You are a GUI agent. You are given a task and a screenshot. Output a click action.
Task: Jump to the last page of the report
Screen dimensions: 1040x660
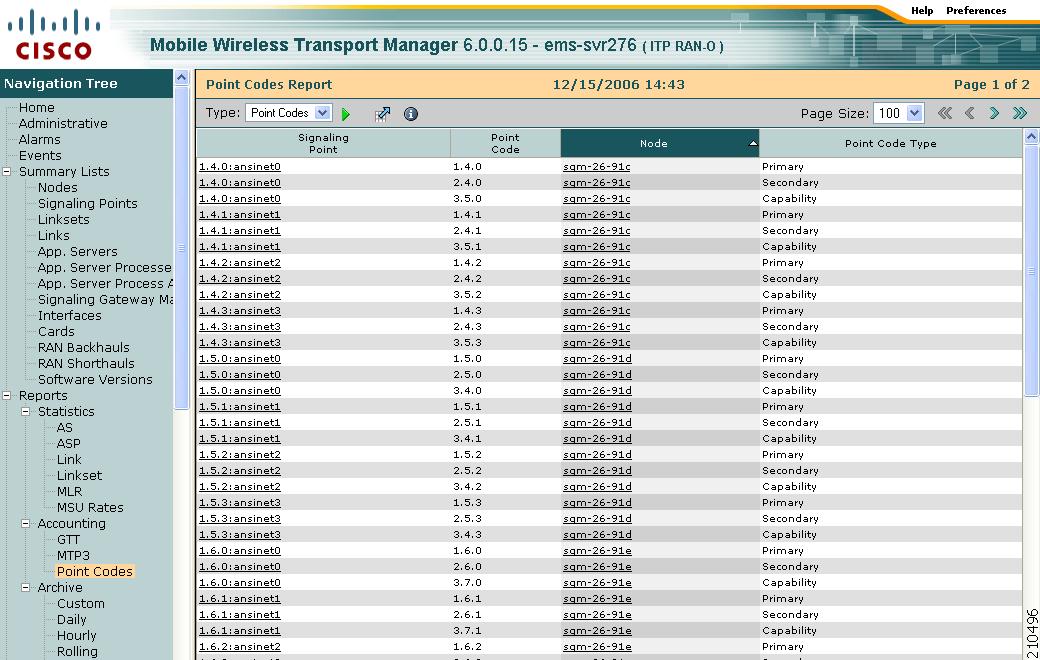[1020, 113]
